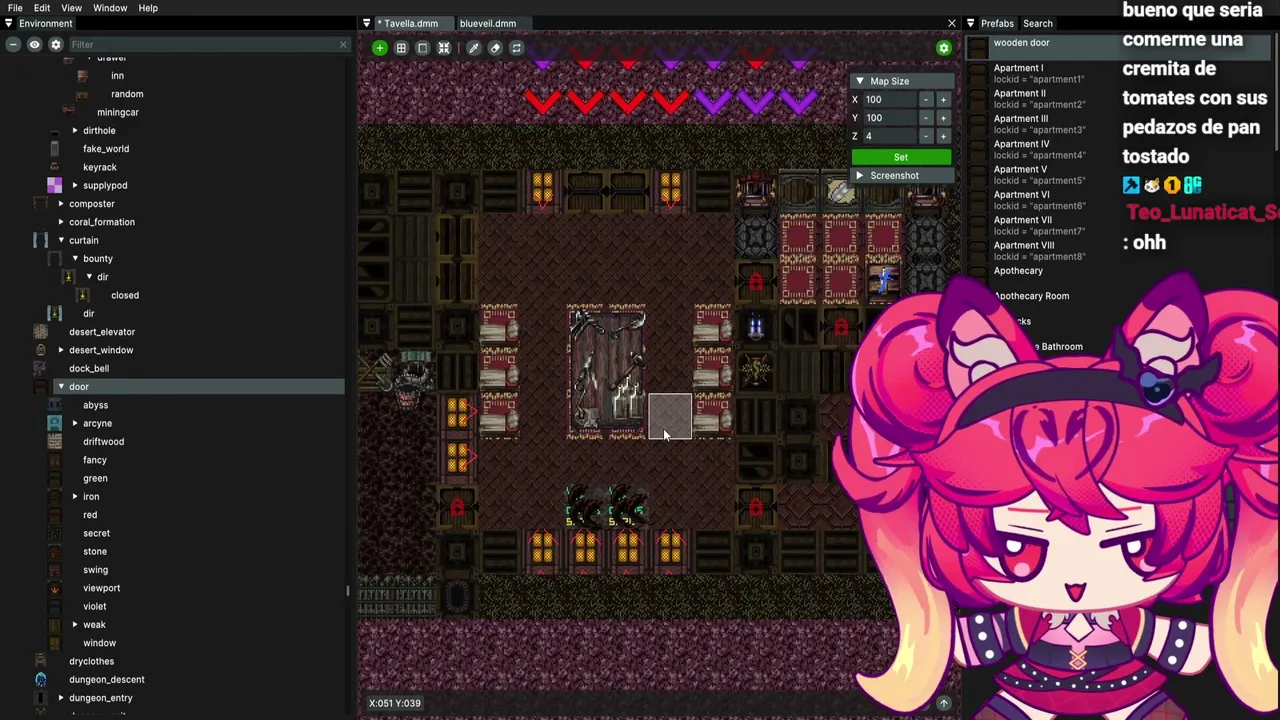Open the map tab bar dropdown menu
The image size is (1280, 720).
pyautogui.click(x=366, y=23)
